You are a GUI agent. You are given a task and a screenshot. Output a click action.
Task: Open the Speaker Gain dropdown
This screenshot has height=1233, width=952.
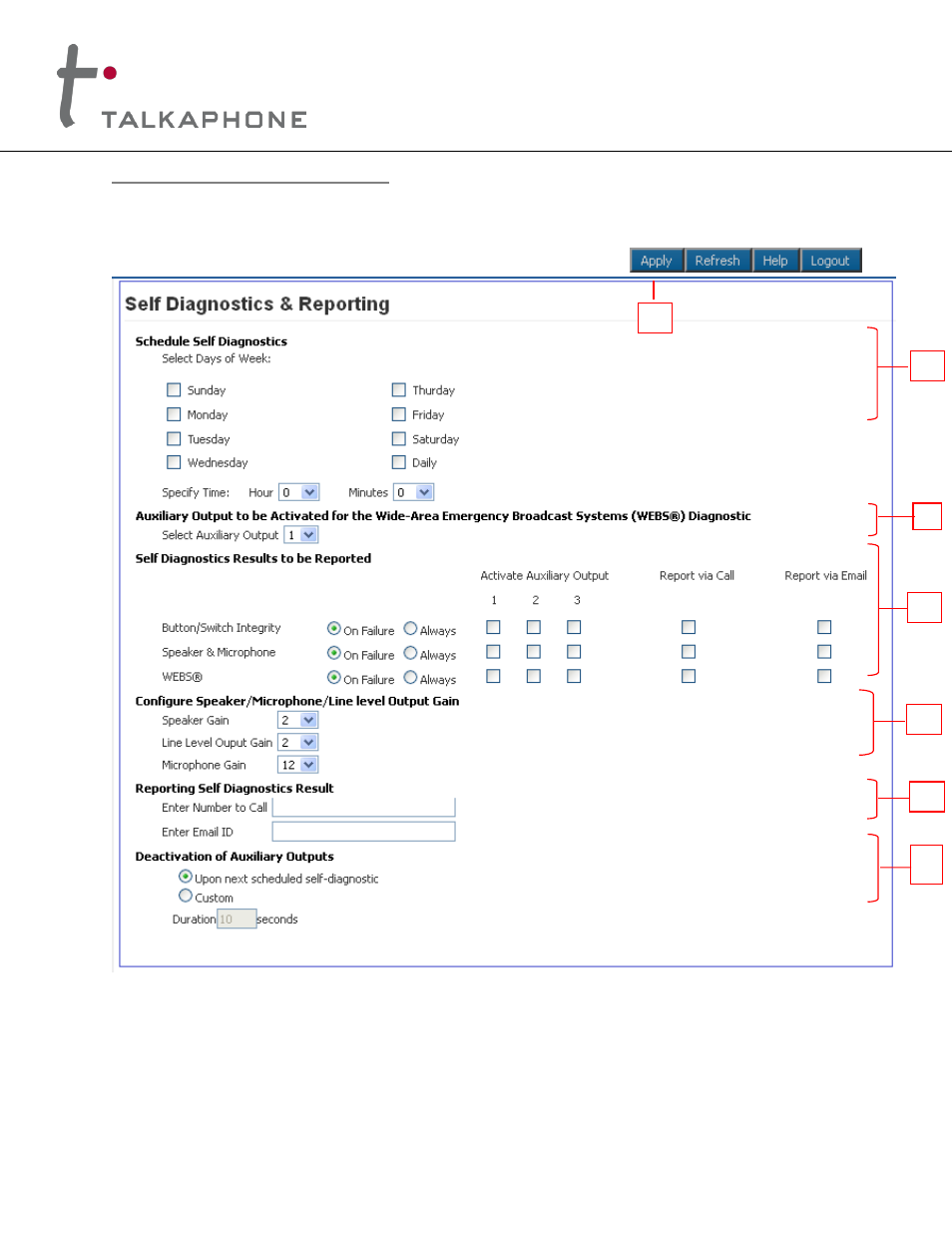(x=297, y=720)
